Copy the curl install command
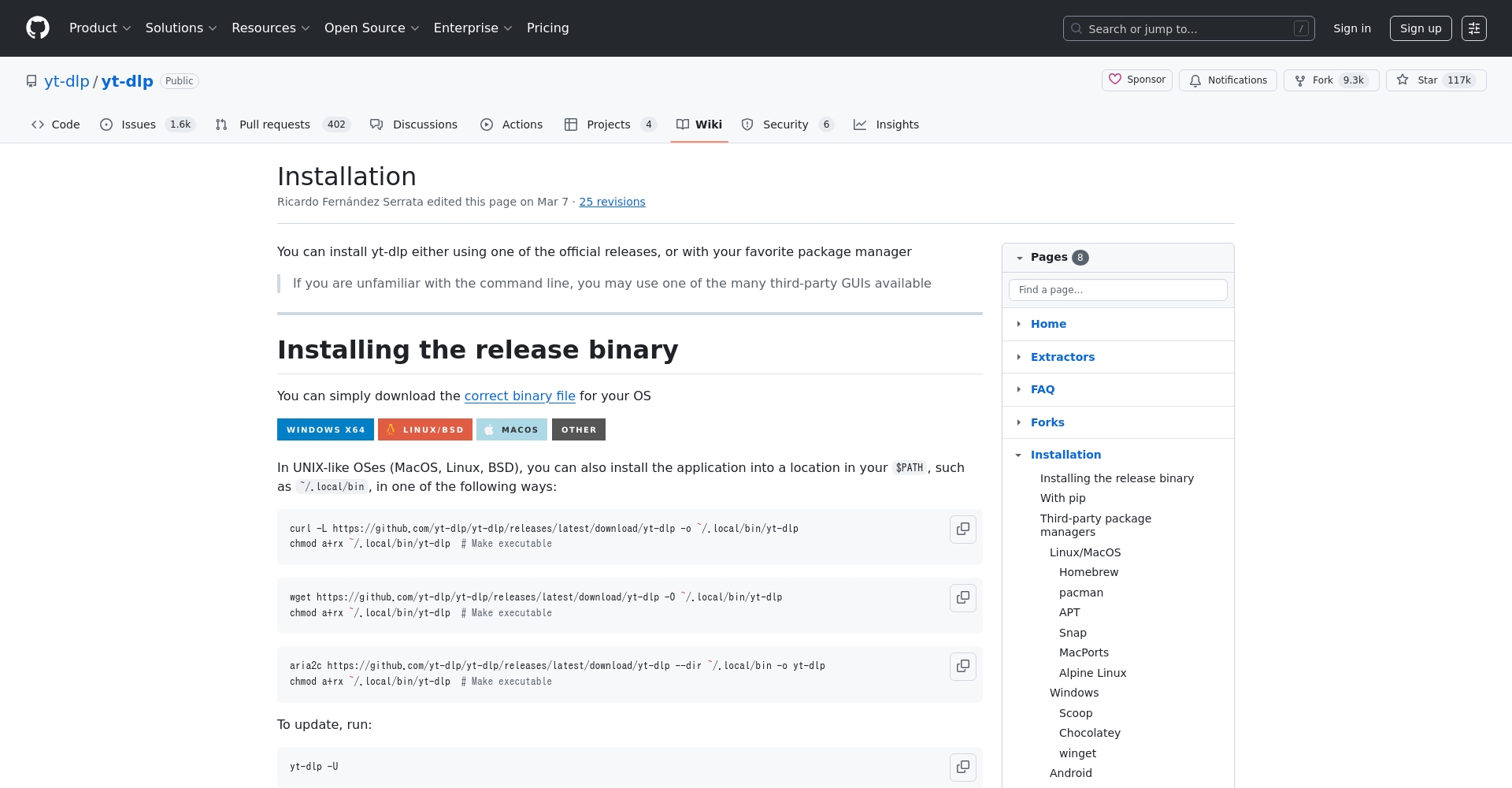The width and height of the screenshot is (1512, 788). (x=962, y=530)
